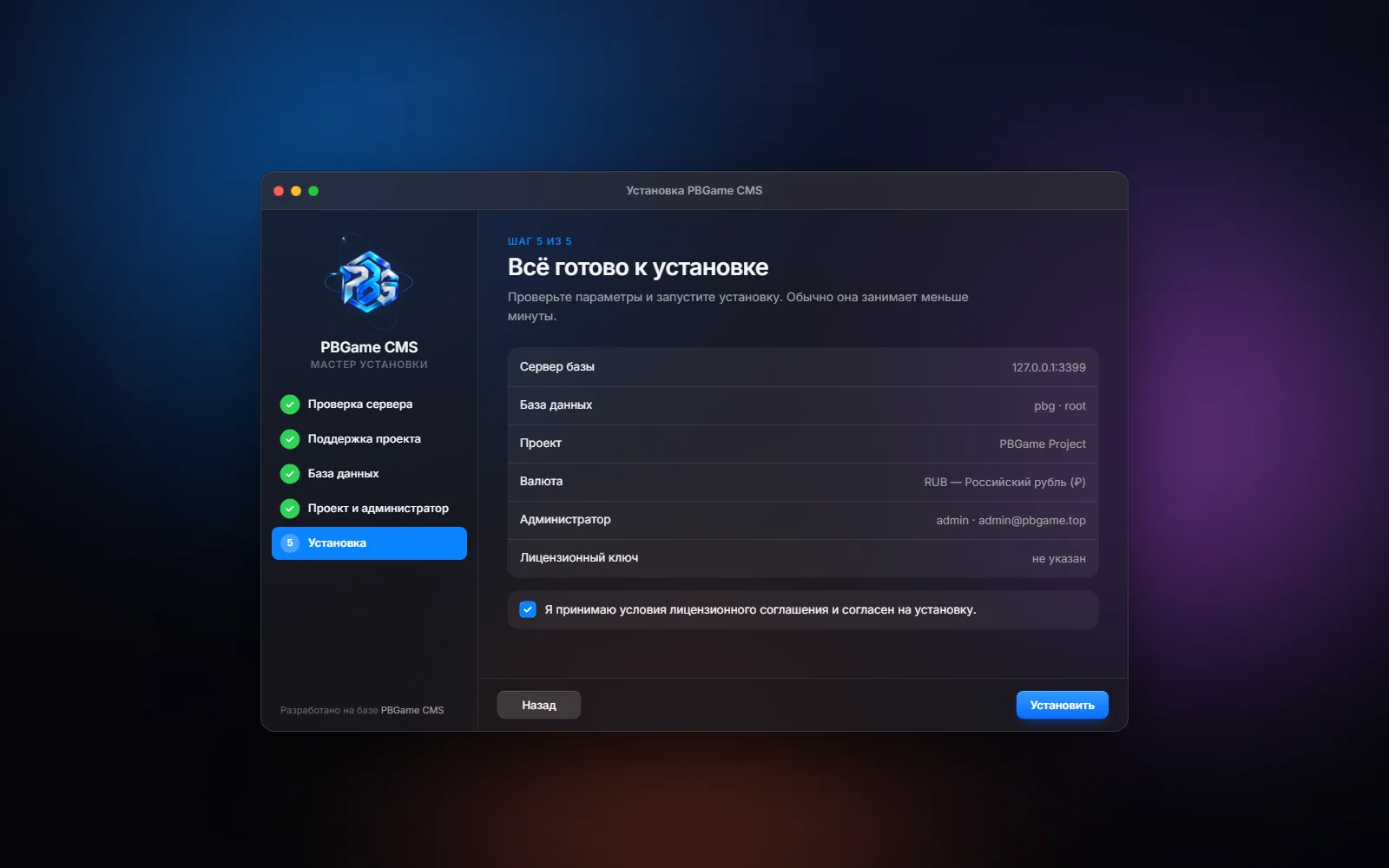This screenshot has width=1389, height=868.
Task: Click the 'Лицензионный ключ' row label
Action: click(x=579, y=557)
